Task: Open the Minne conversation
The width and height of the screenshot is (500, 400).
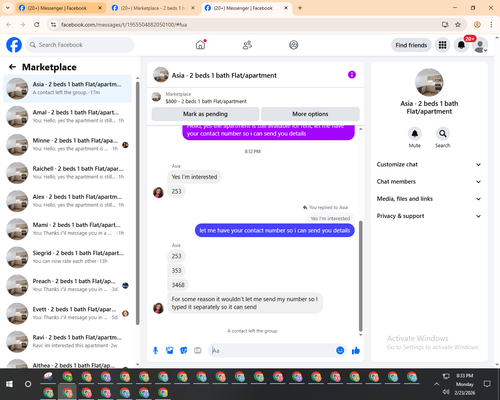Action: pyautogui.click(x=67, y=145)
